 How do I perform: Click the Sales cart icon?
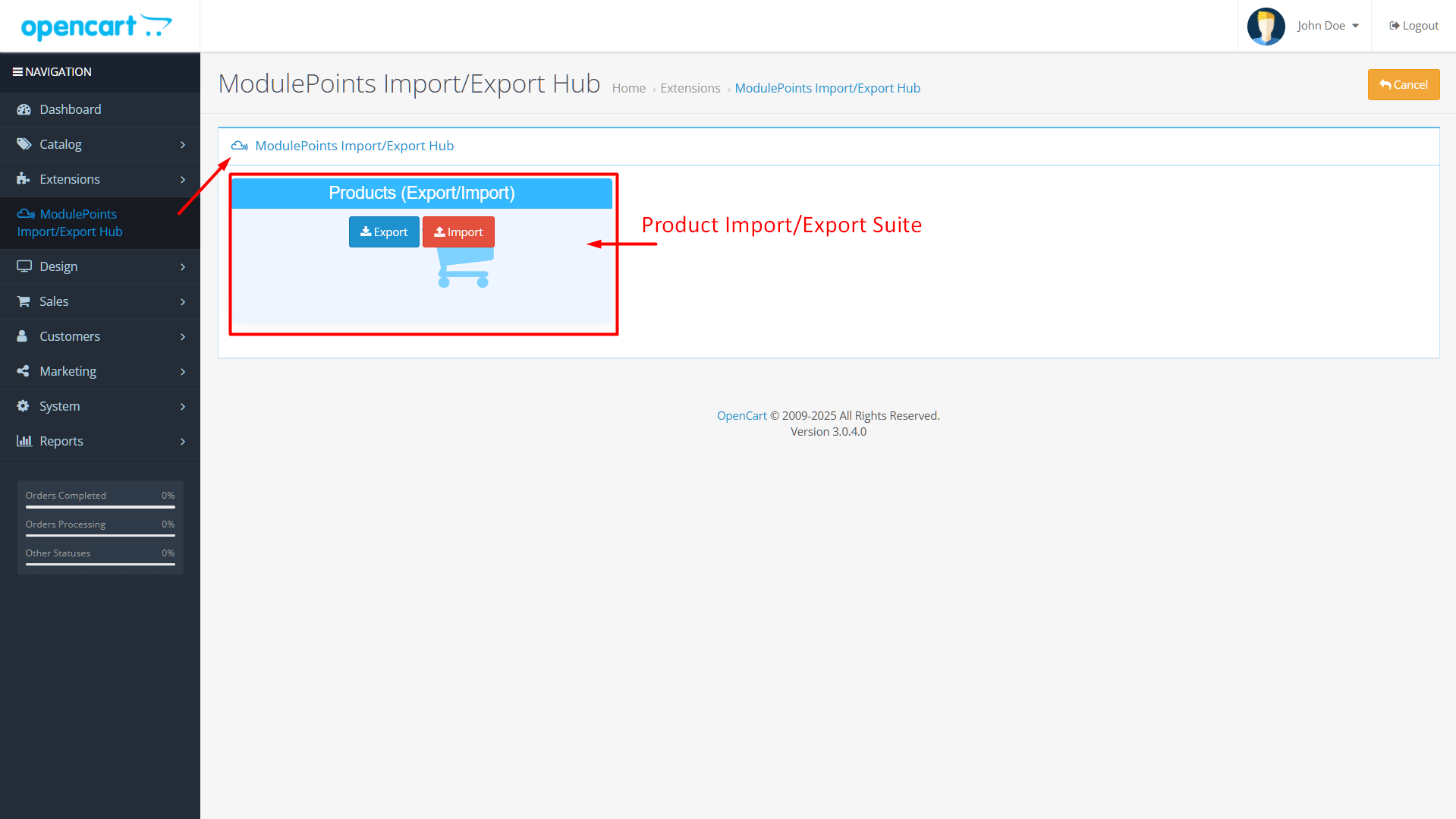click(24, 301)
